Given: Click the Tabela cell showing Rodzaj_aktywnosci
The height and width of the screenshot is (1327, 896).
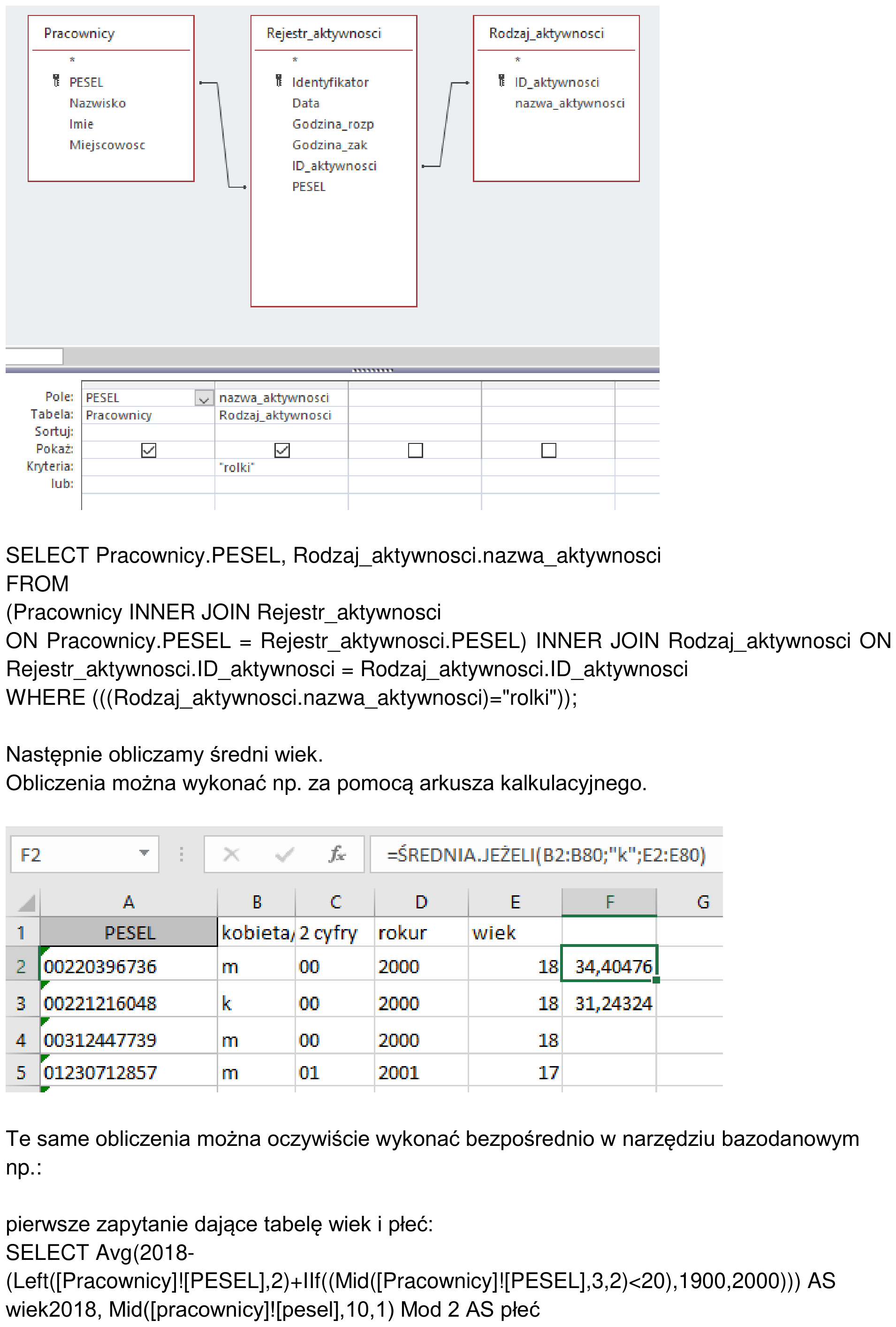Looking at the screenshot, I should pos(281,415).
